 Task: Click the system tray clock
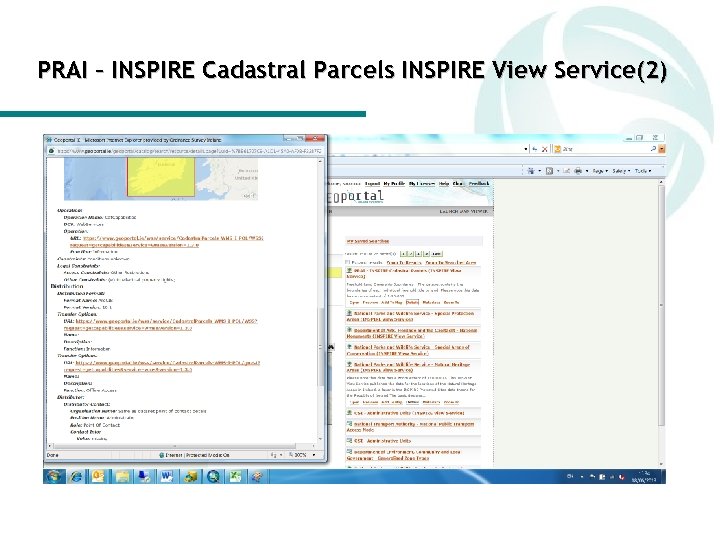click(x=644, y=477)
